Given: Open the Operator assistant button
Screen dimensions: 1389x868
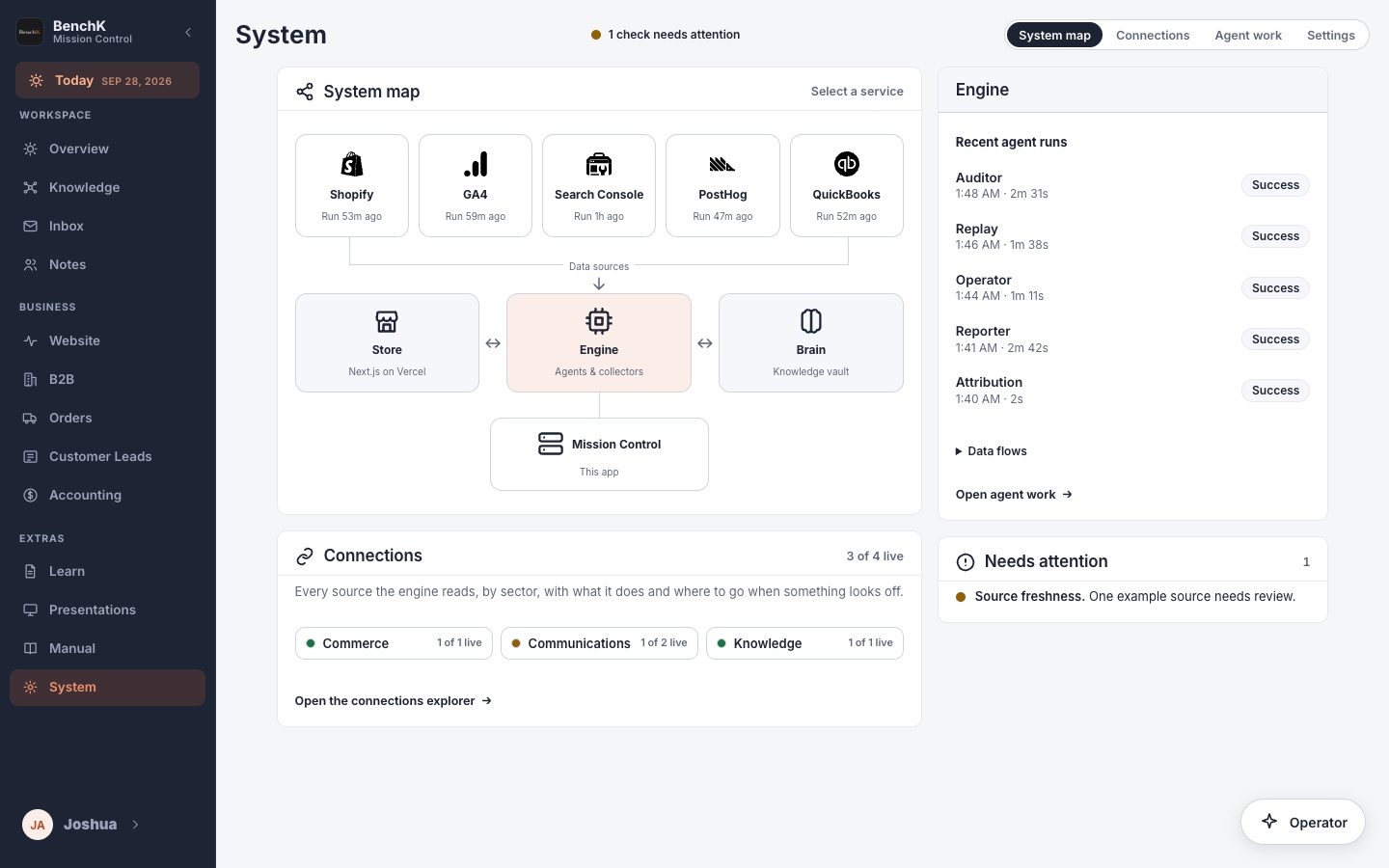Looking at the screenshot, I should pyautogui.click(x=1303, y=822).
